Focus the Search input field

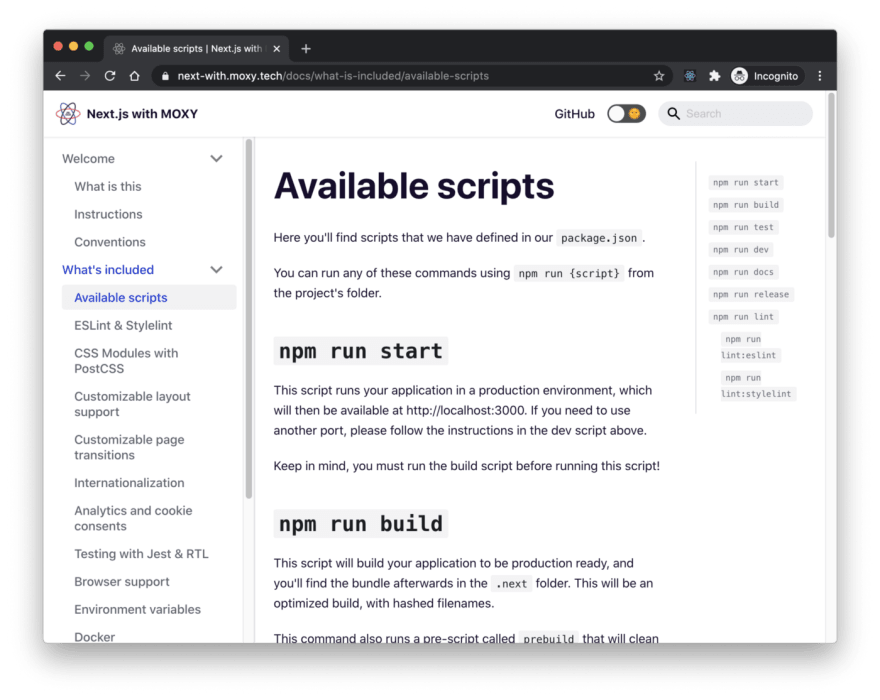pos(735,114)
